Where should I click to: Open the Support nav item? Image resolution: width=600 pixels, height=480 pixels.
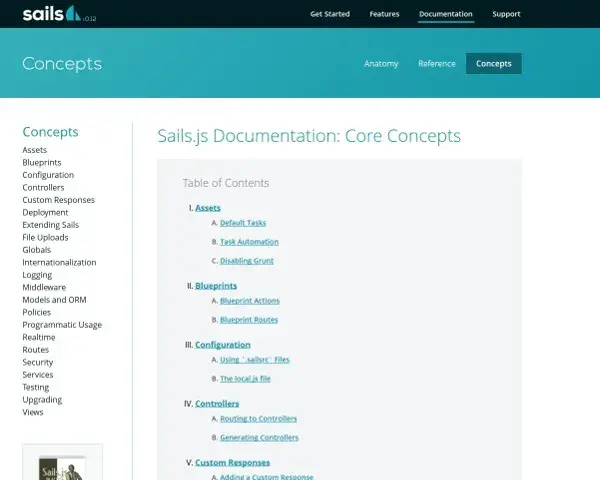pyautogui.click(x=506, y=14)
